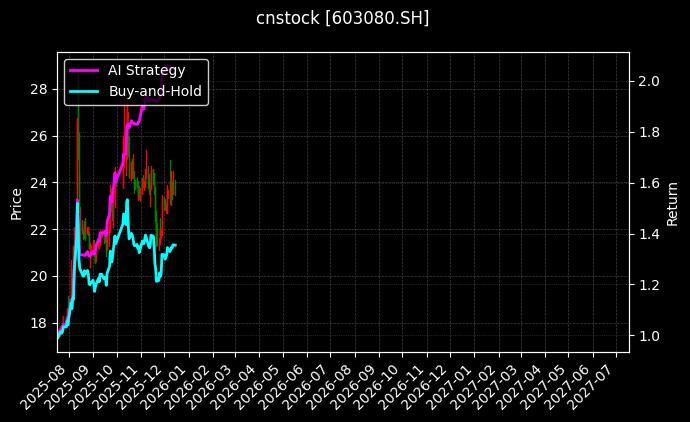
Task: Click the 2.0 return tick label
Action: coord(649,81)
